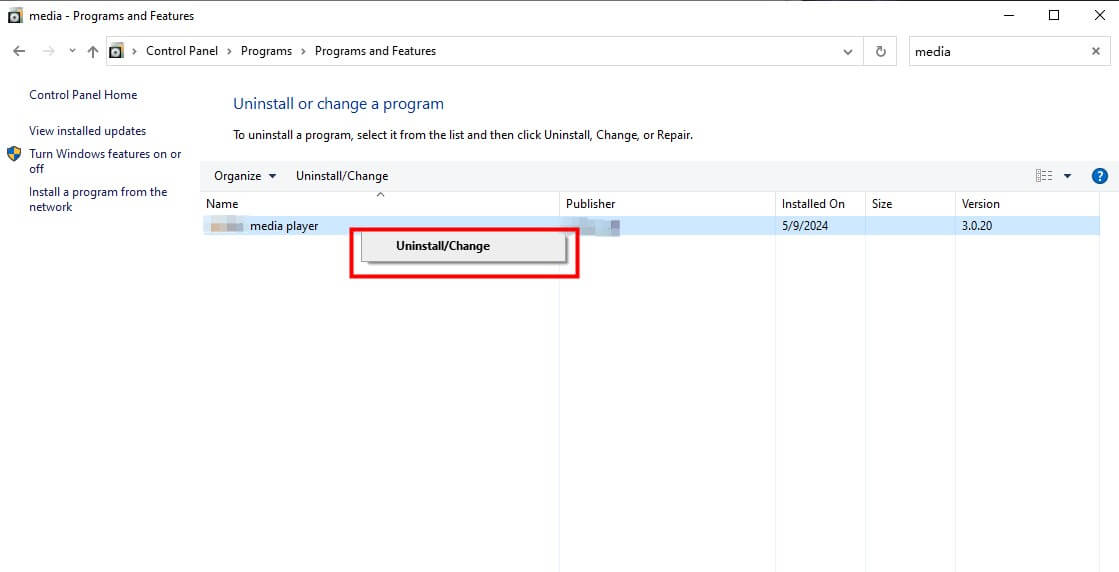The width and height of the screenshot is (1119, 572).
Task: Click Uninstall/Change in the toolbar
Action: (x=342, y=176)
